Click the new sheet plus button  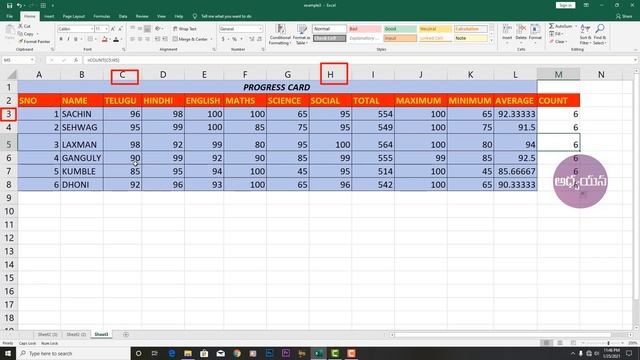(126, 334)
